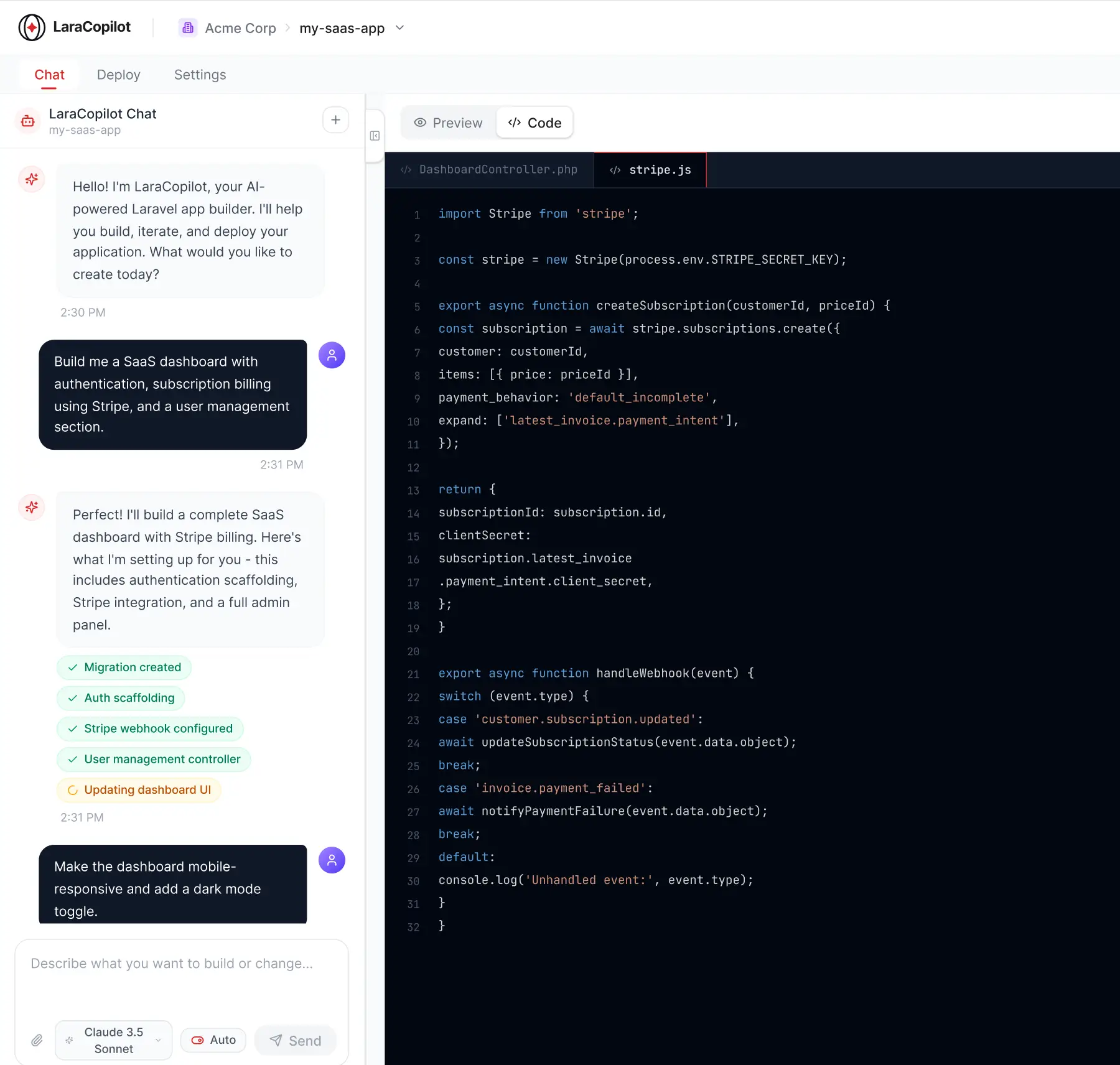The height and width of the screenshot is (1065, 1120).
Task: Click line 21 handleWebhook function declaration
Action: tap(596, 673)
